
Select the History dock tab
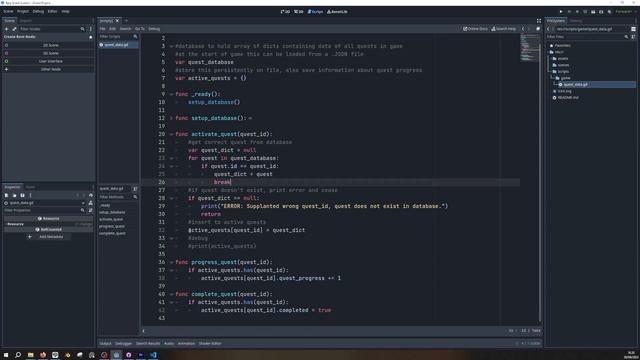tap(576, 20)
